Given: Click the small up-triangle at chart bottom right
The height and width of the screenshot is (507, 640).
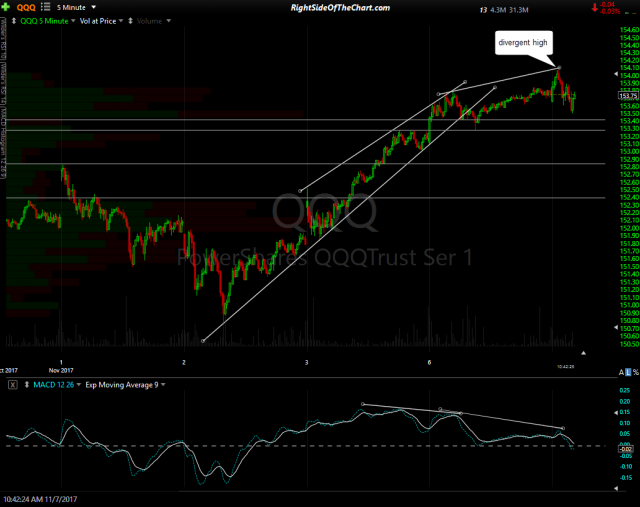Looking at the screenshot, I should click(584, 353).
